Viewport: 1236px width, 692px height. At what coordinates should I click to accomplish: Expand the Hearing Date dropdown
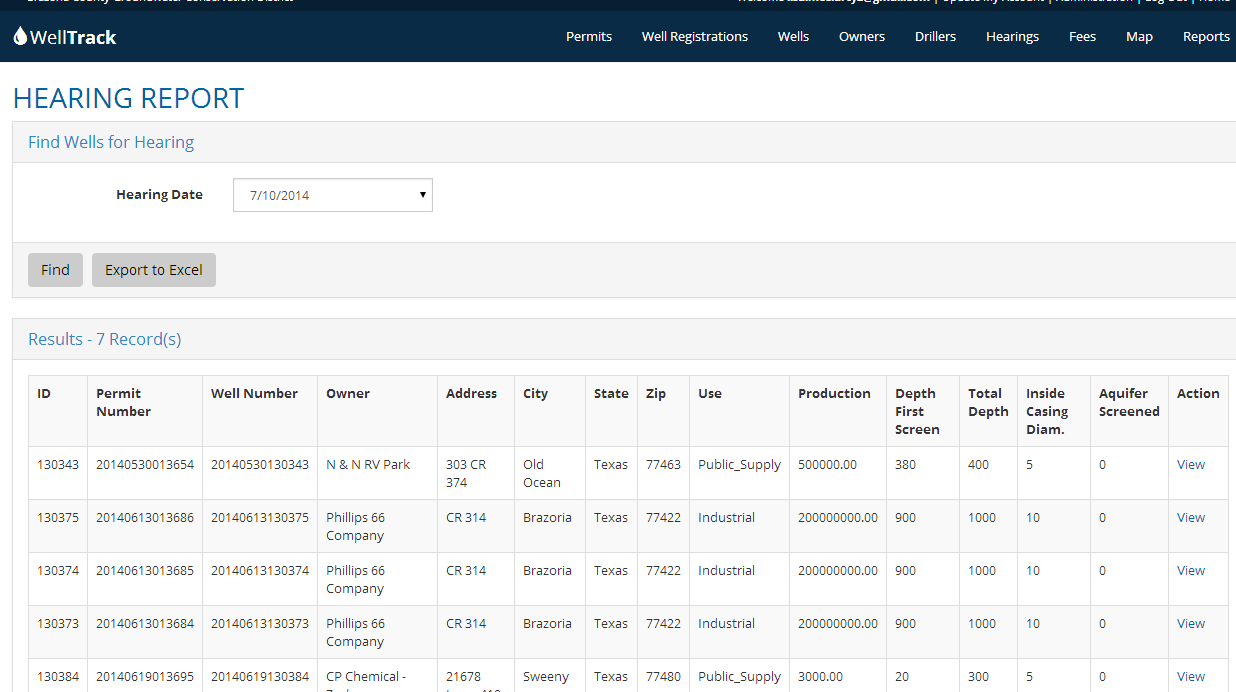(333, 195)
